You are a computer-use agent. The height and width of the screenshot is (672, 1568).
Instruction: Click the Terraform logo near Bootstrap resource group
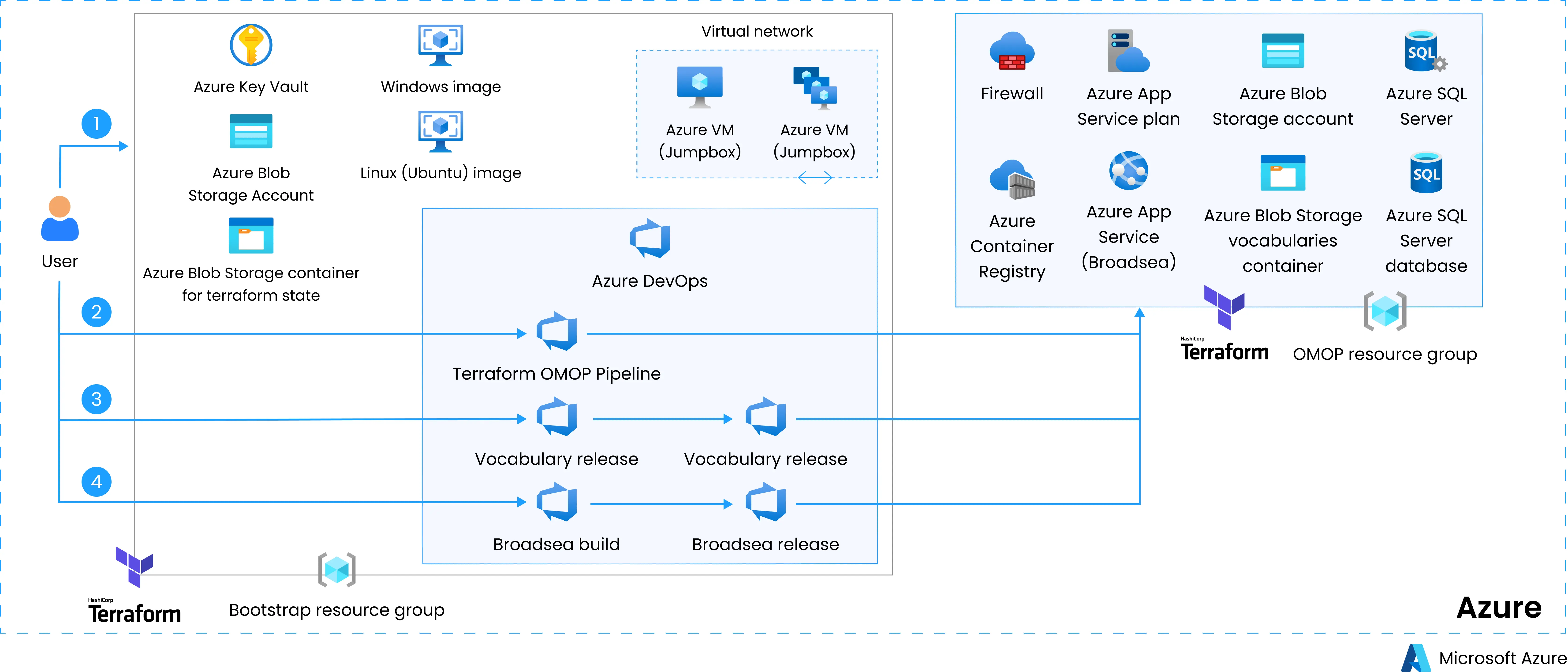(134, 584)
